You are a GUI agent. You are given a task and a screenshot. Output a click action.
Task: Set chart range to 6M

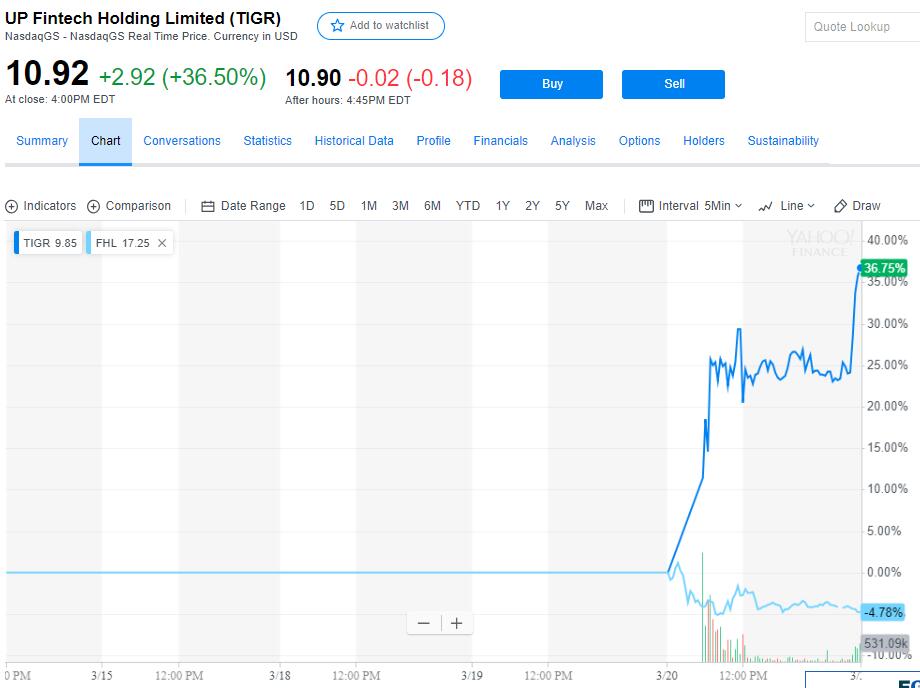pos(432,206)
